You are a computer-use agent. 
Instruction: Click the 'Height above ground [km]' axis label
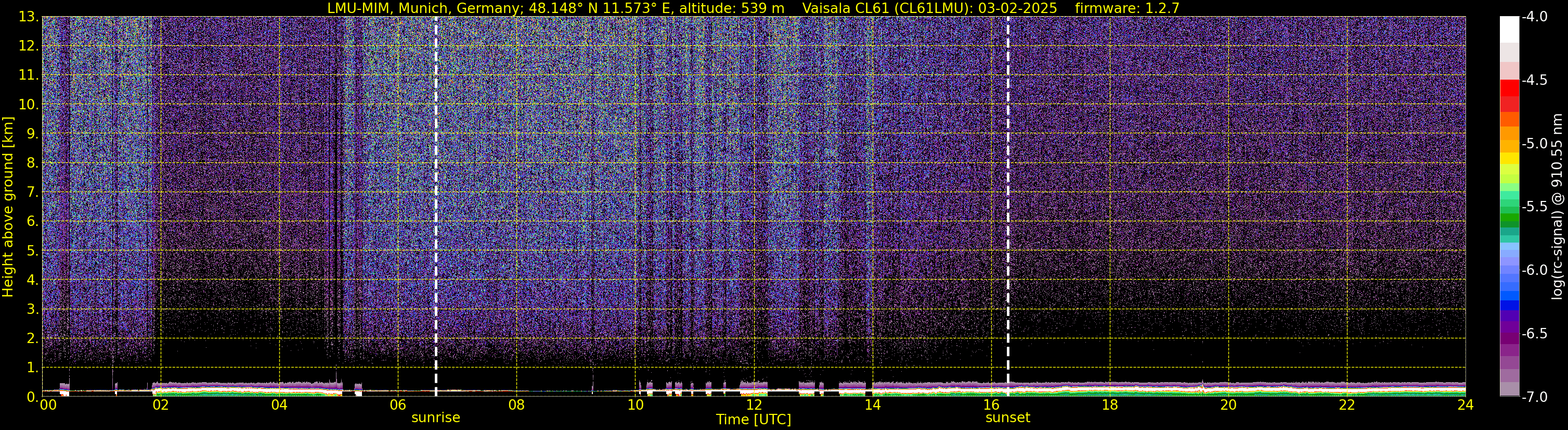8,207
